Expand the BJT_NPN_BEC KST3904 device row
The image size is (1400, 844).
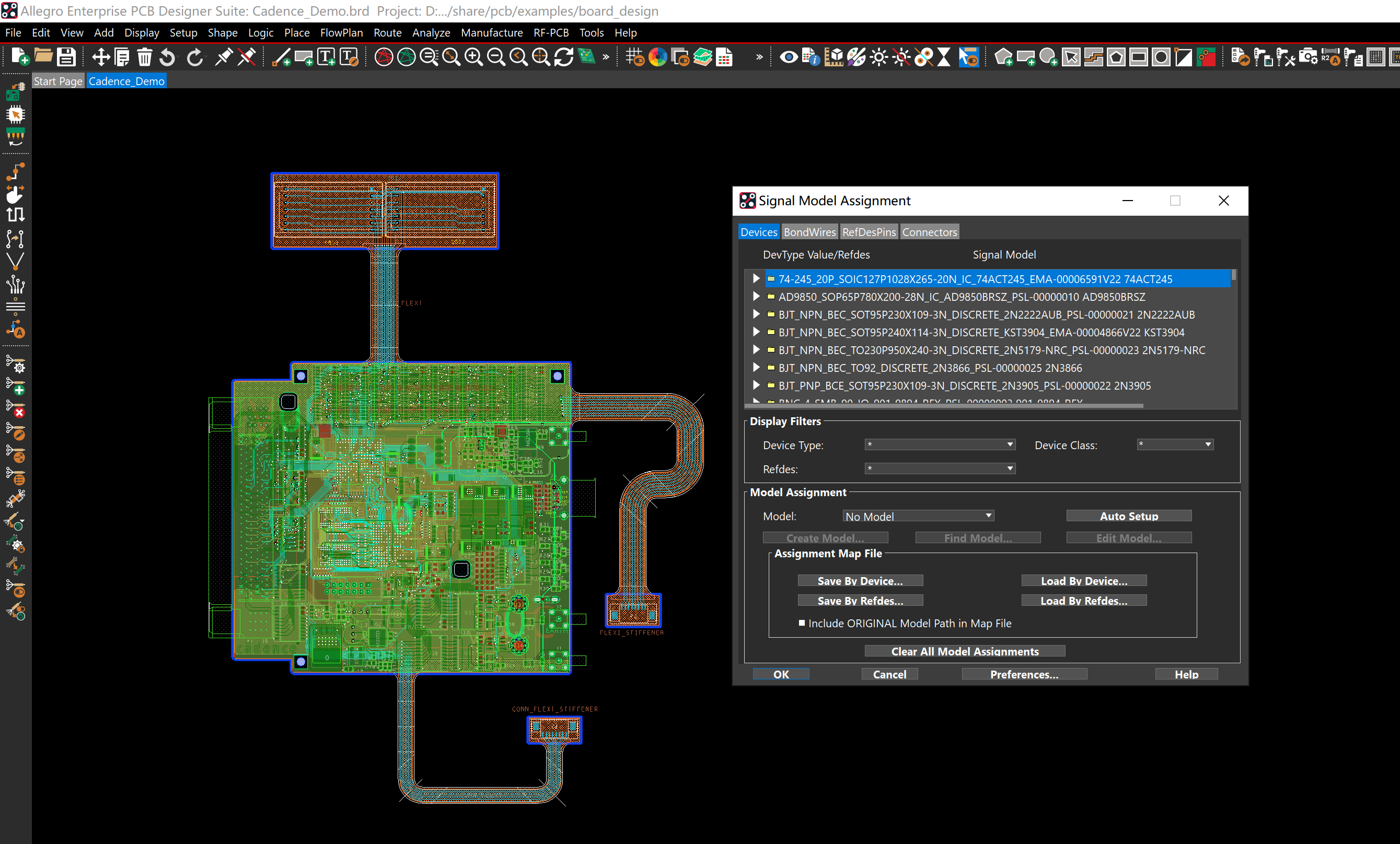[756, 332]
